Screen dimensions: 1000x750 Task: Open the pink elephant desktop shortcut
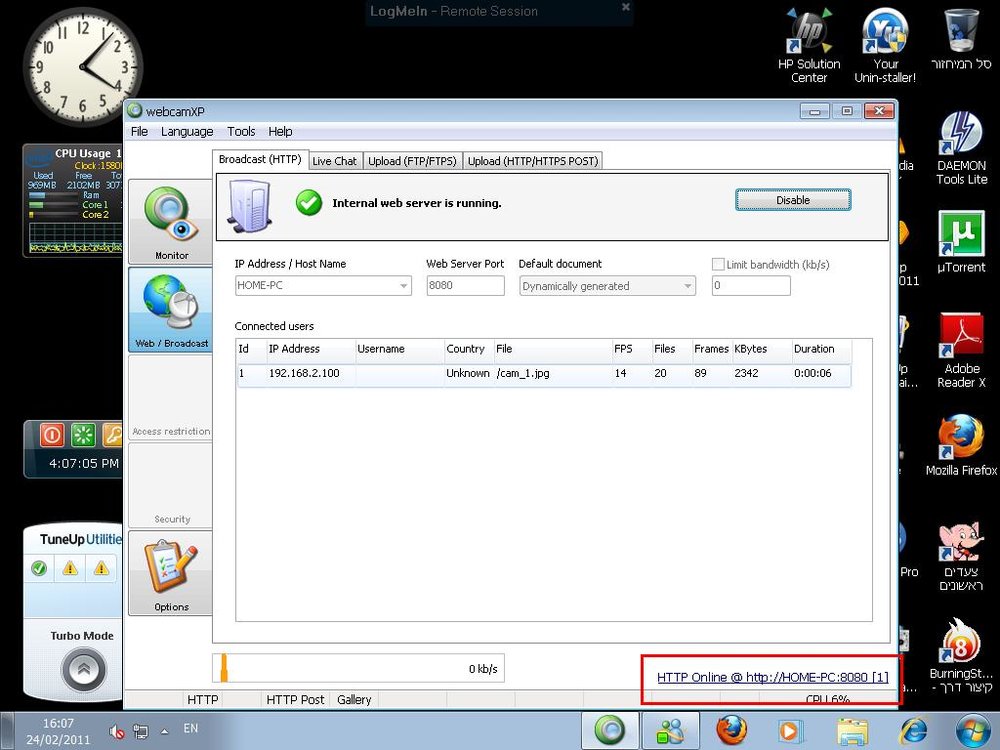(961, 556)
